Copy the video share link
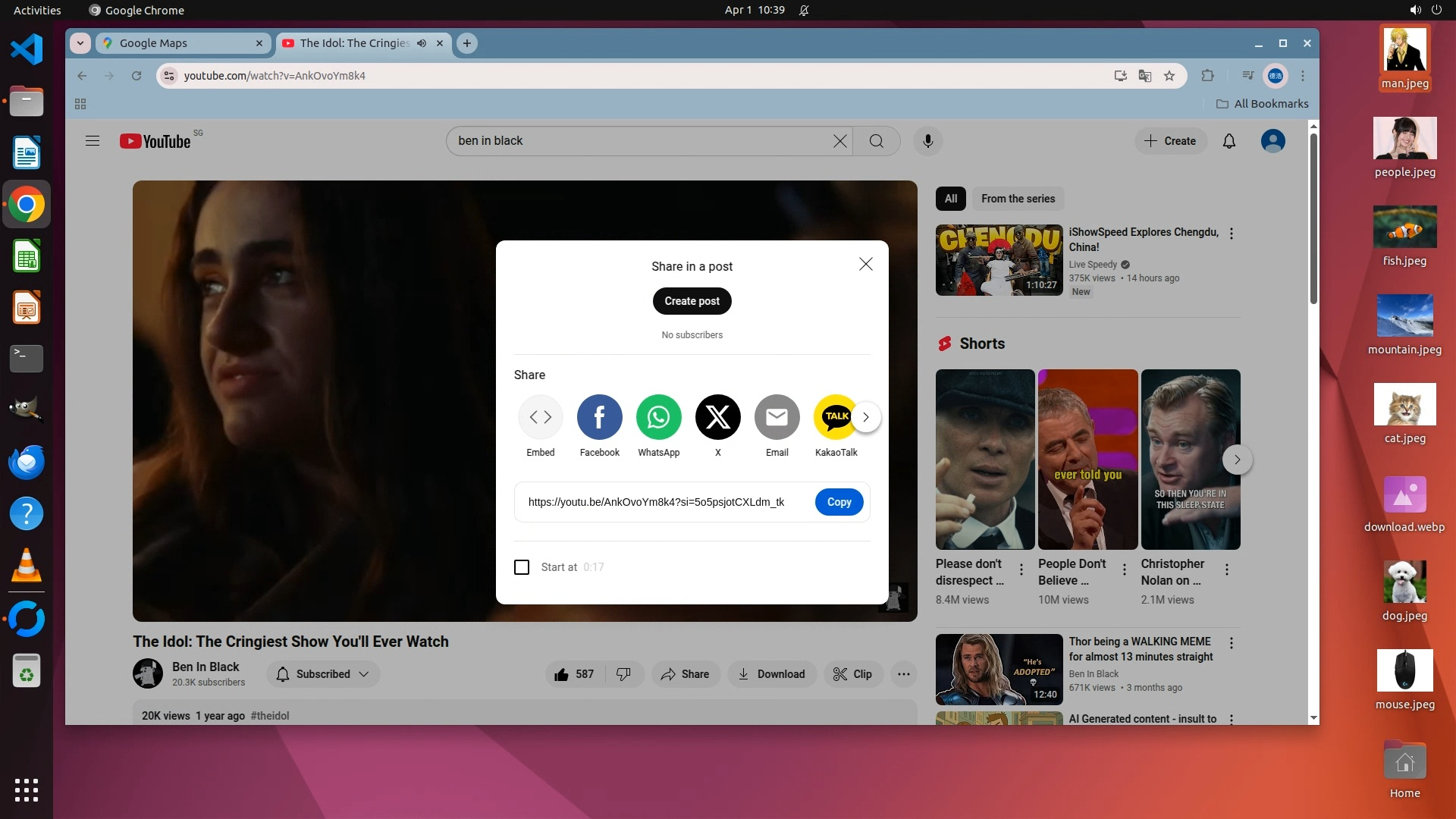Screen dimensions: 1456x819 (x=839, y=502)
